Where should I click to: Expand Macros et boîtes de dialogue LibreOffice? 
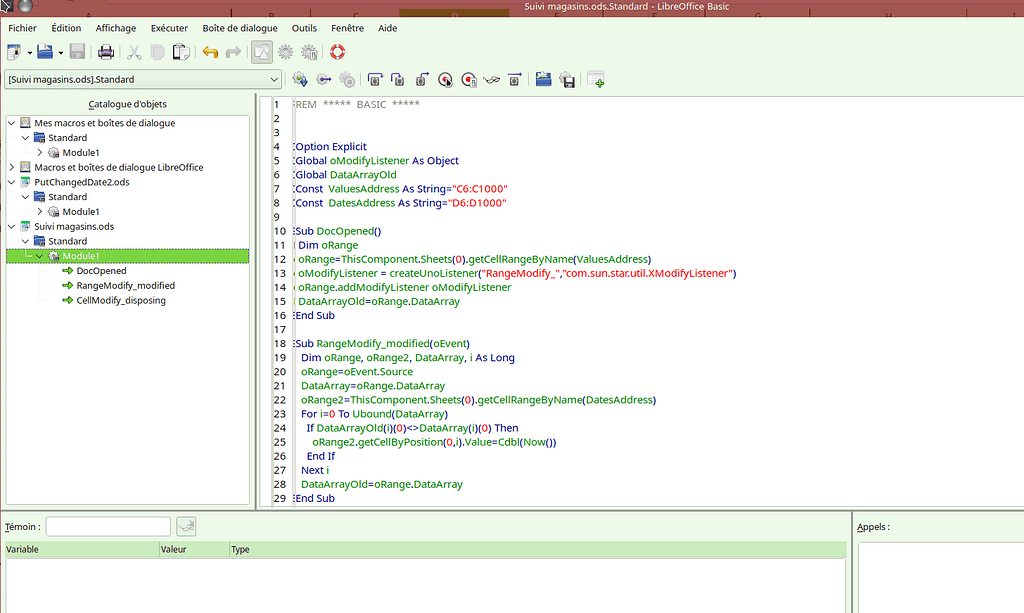pyautogui.click(x=12, y=167)
